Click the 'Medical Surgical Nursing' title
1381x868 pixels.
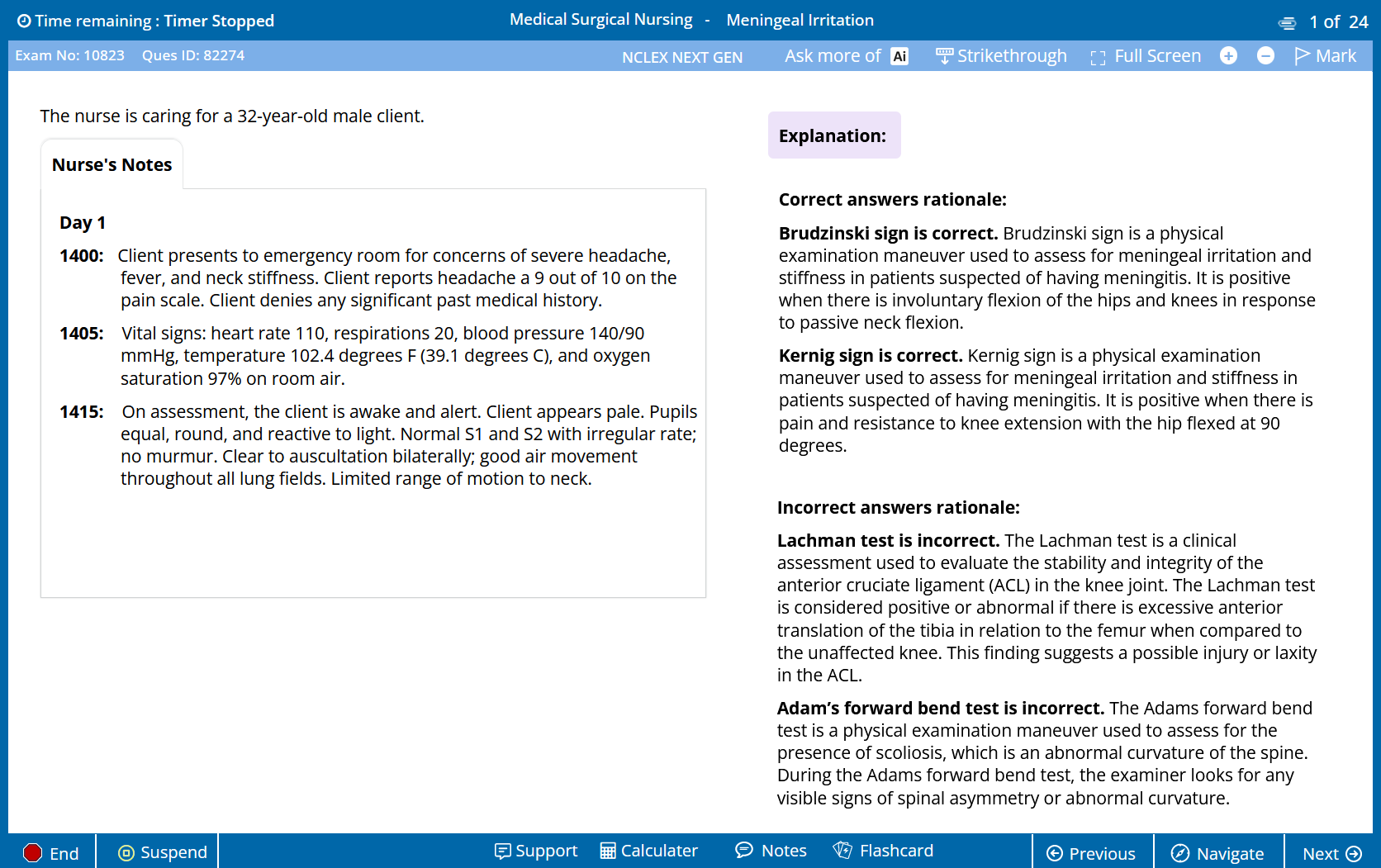[x=600, y=20]
